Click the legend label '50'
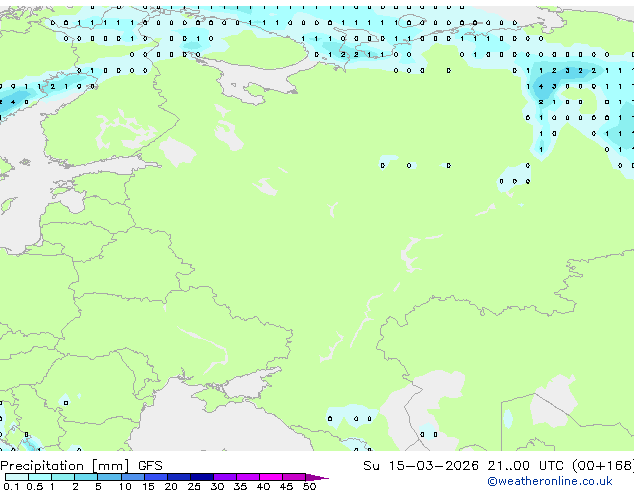This screenshot has width=634, height=490. 309,486
